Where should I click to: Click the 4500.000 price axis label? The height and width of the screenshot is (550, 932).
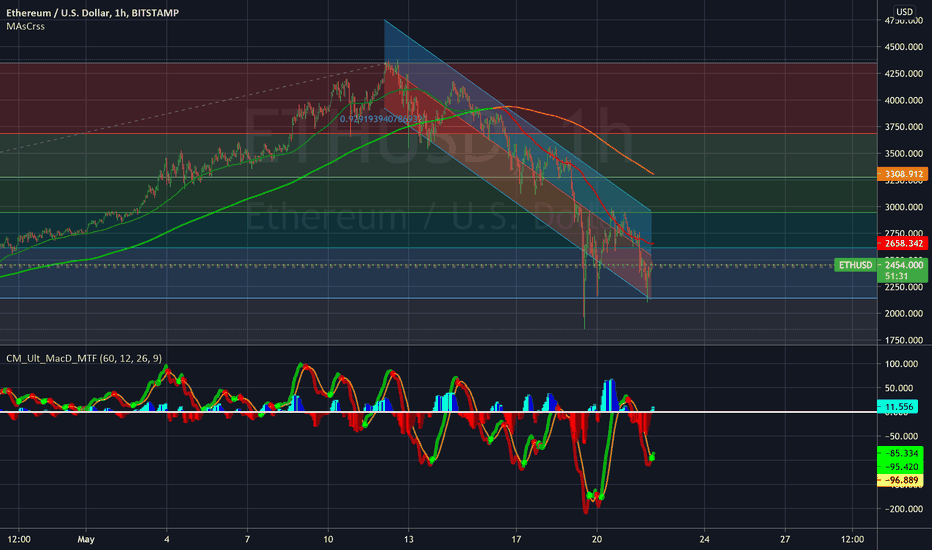click(903, 47)
